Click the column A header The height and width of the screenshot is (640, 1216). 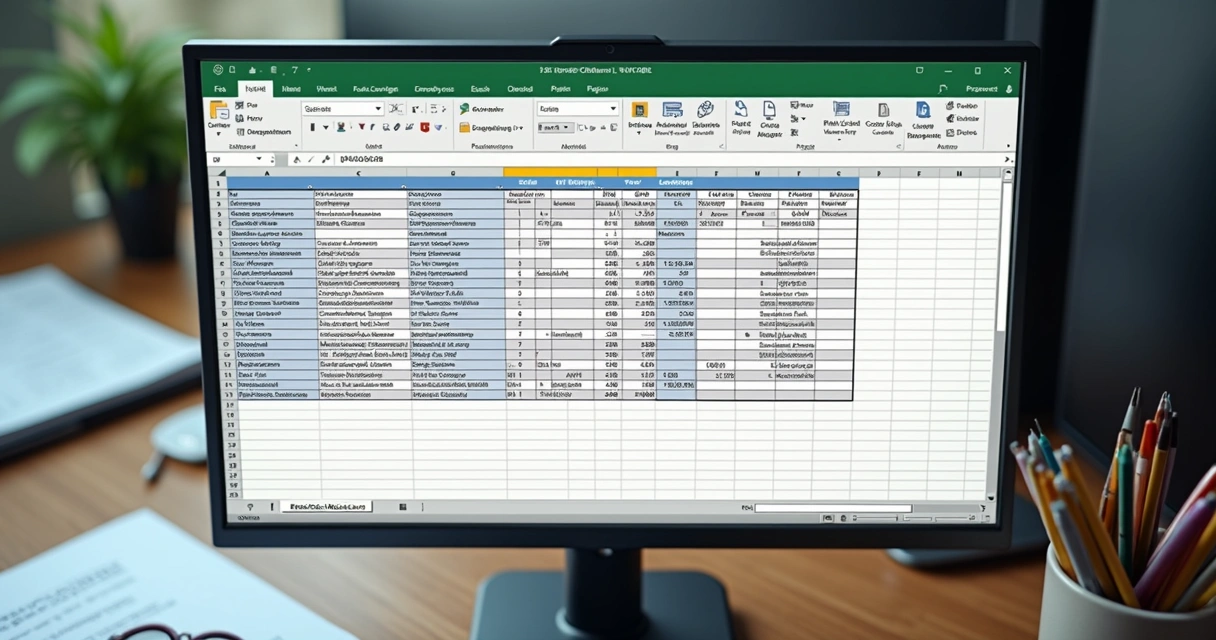pyautogui.click(x=266, y=173)
